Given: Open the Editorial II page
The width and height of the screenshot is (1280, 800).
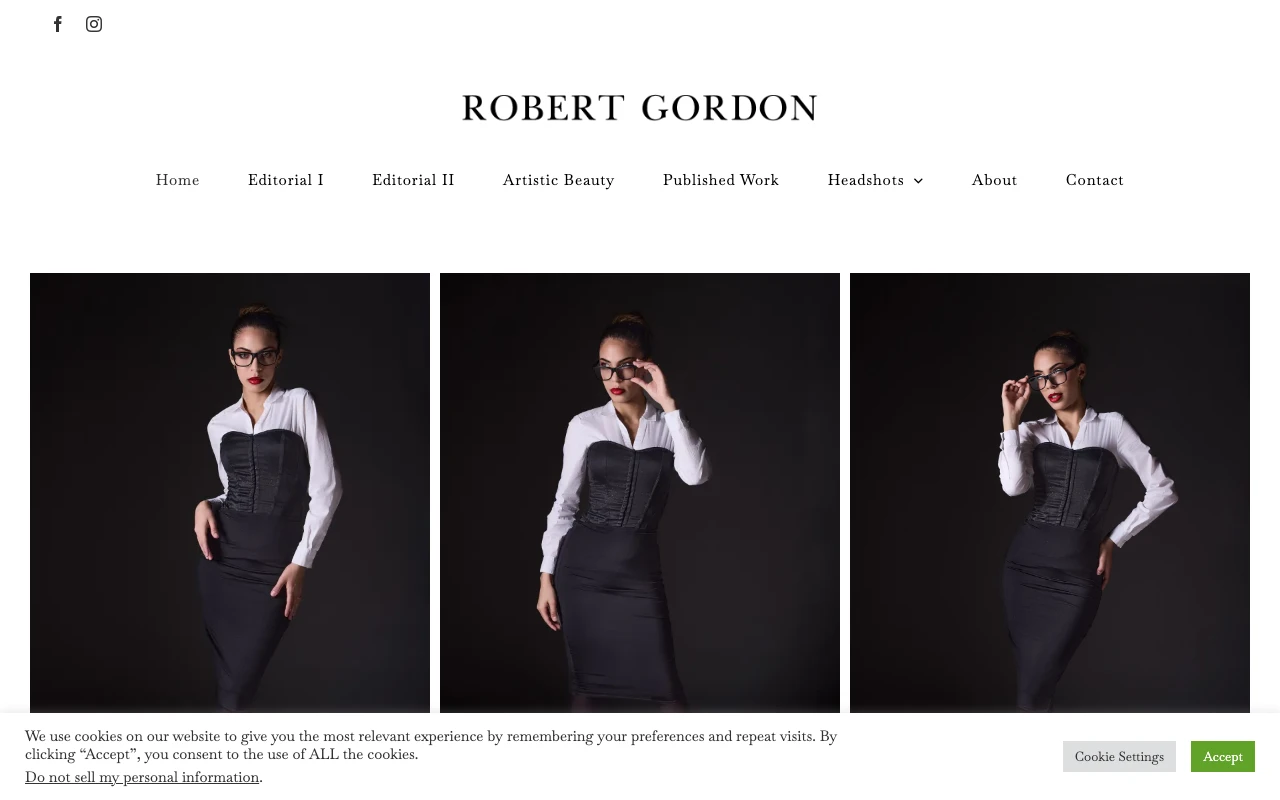Looking at the screenshot, I should tap(413, 180).
